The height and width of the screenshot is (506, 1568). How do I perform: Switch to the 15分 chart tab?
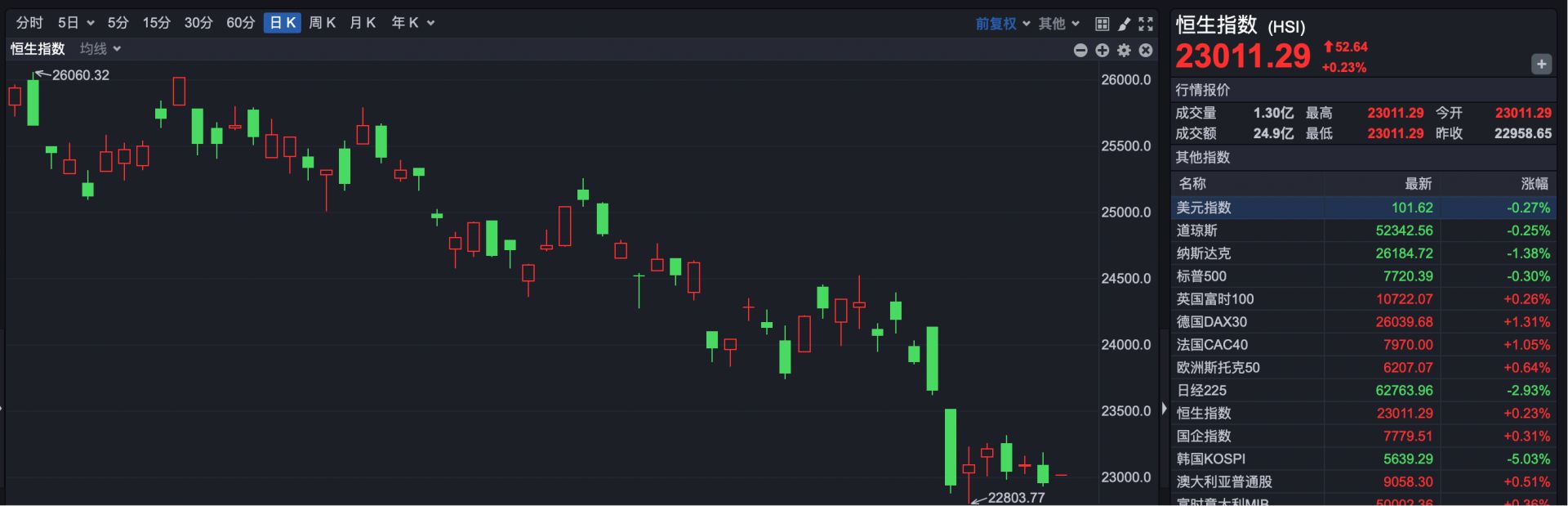click(x=157, y=23)
